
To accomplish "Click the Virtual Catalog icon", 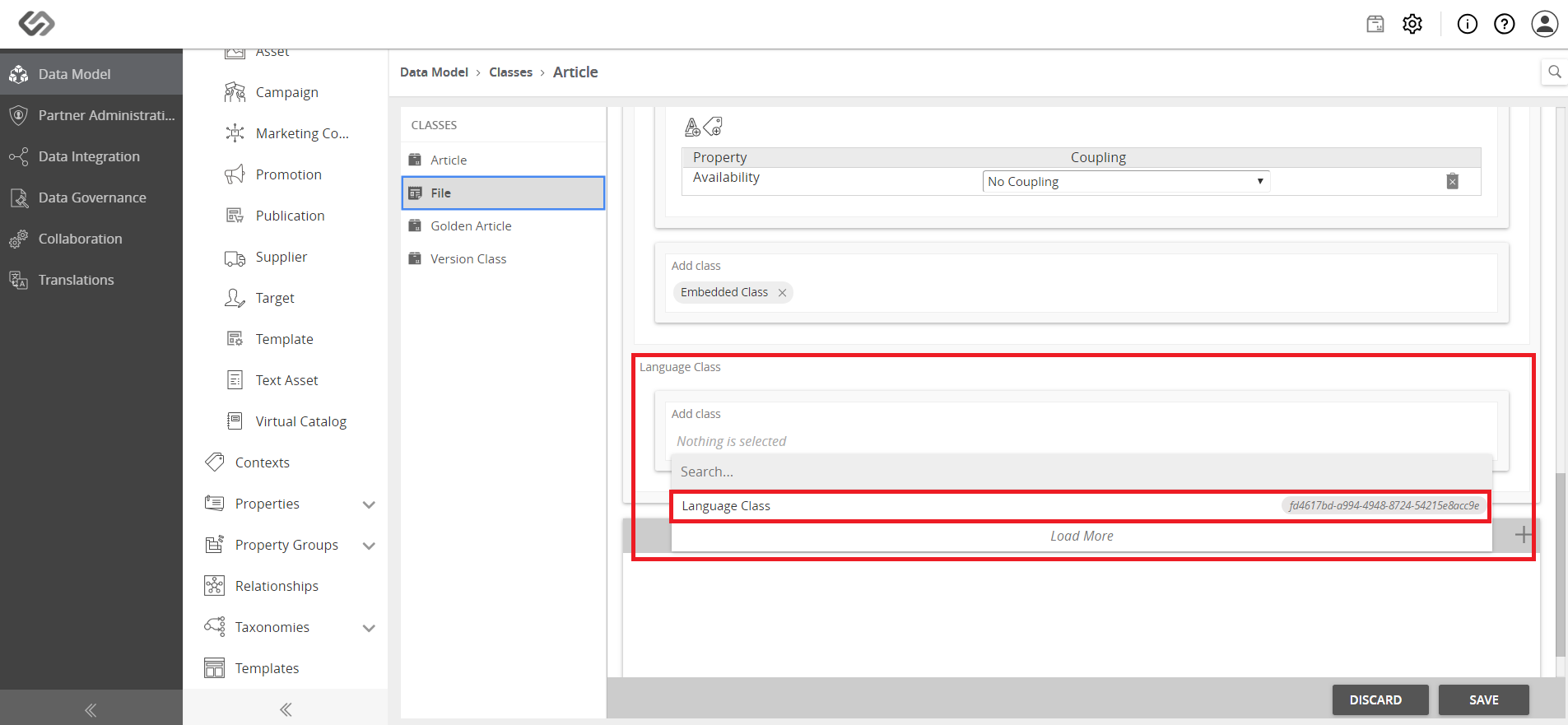I will click(x=235, y=421).
